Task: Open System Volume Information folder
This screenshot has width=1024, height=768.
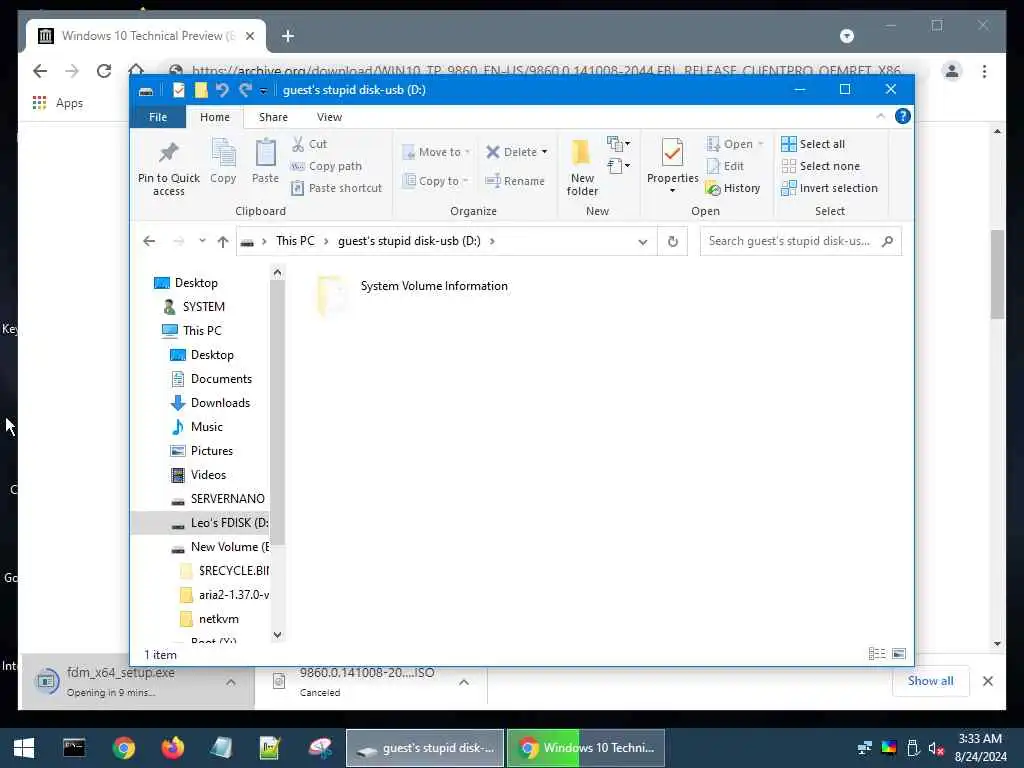Action: [413, 294]
